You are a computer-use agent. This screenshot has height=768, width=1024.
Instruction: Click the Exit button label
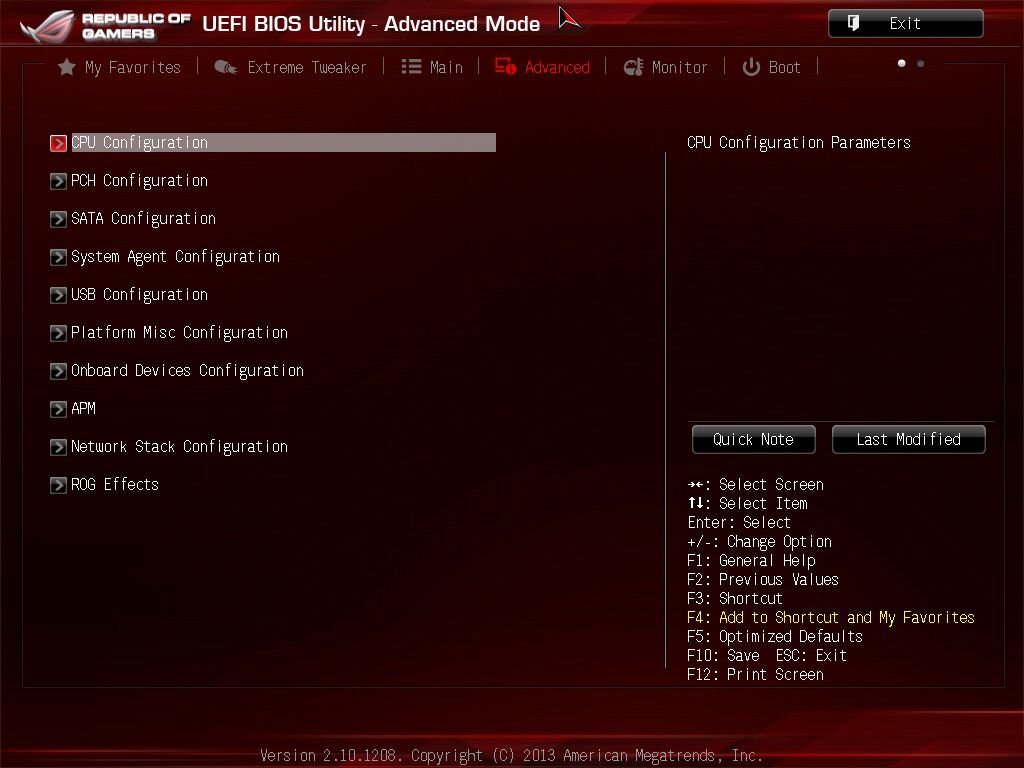905,24
